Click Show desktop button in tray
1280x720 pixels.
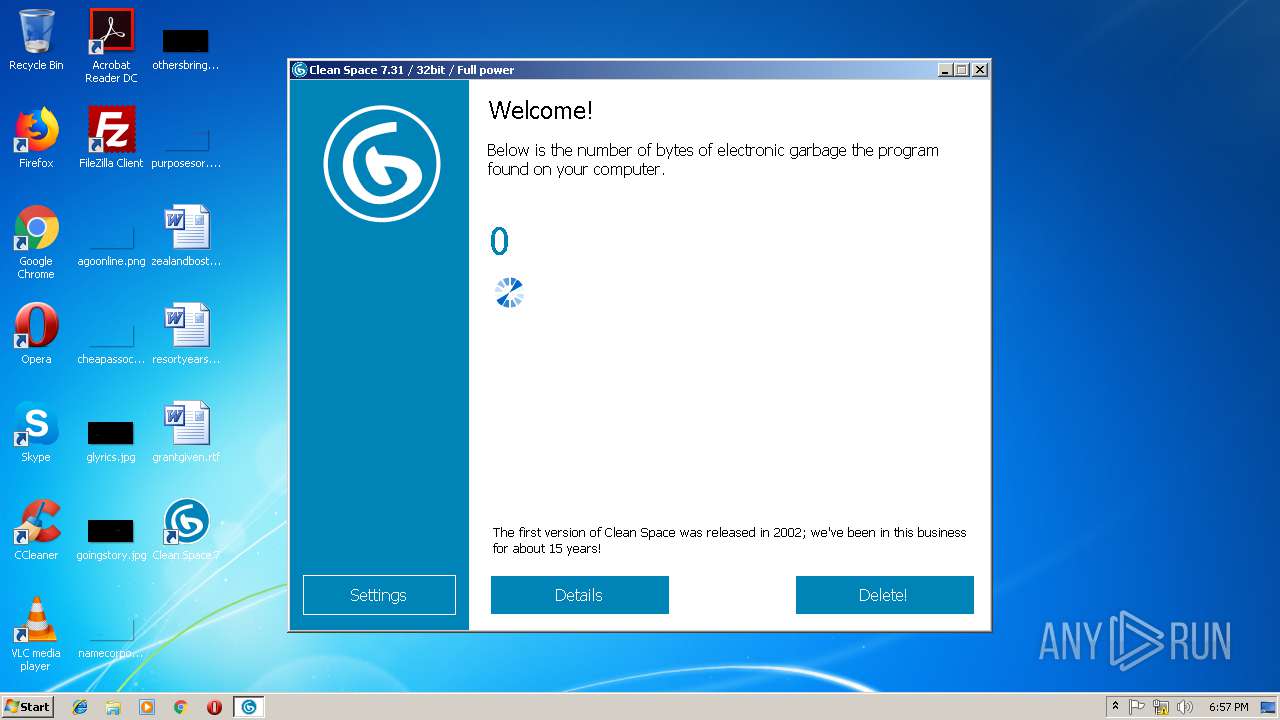(1268, 707)
